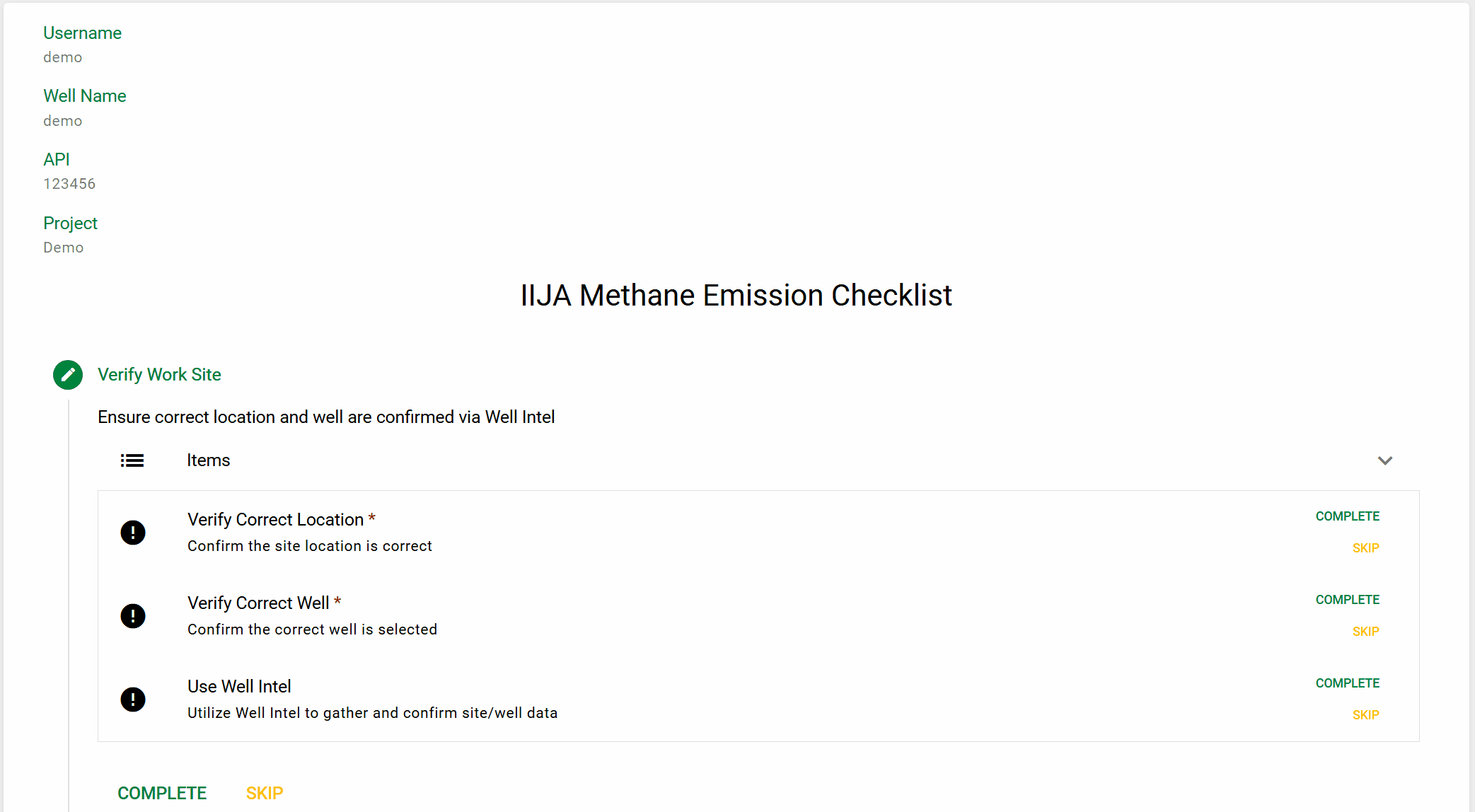
Task: Skip the Verify Correct Well item
Action: pyautogui.click(x=1365, y=632)
